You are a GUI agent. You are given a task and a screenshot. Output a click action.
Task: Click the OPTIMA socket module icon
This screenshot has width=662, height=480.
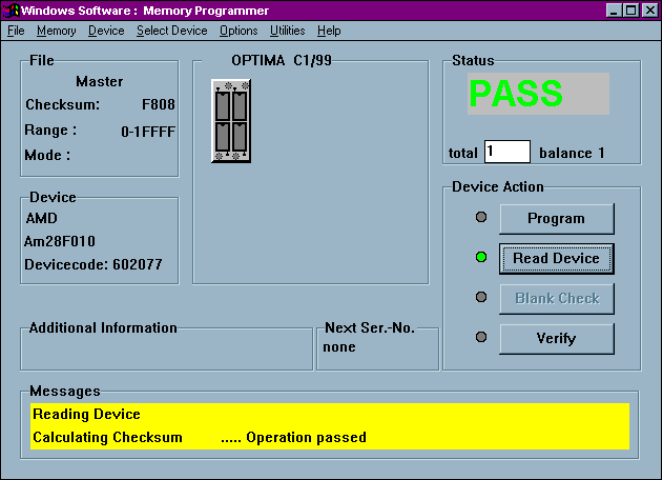231,121
